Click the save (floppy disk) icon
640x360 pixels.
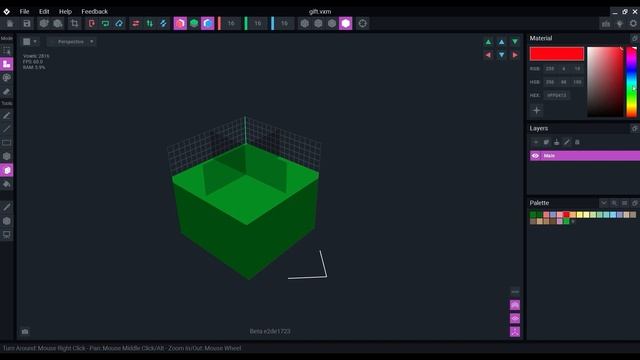point(27,24)
